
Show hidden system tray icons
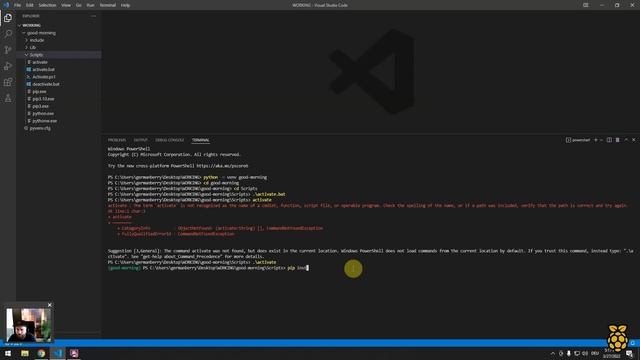553,353
